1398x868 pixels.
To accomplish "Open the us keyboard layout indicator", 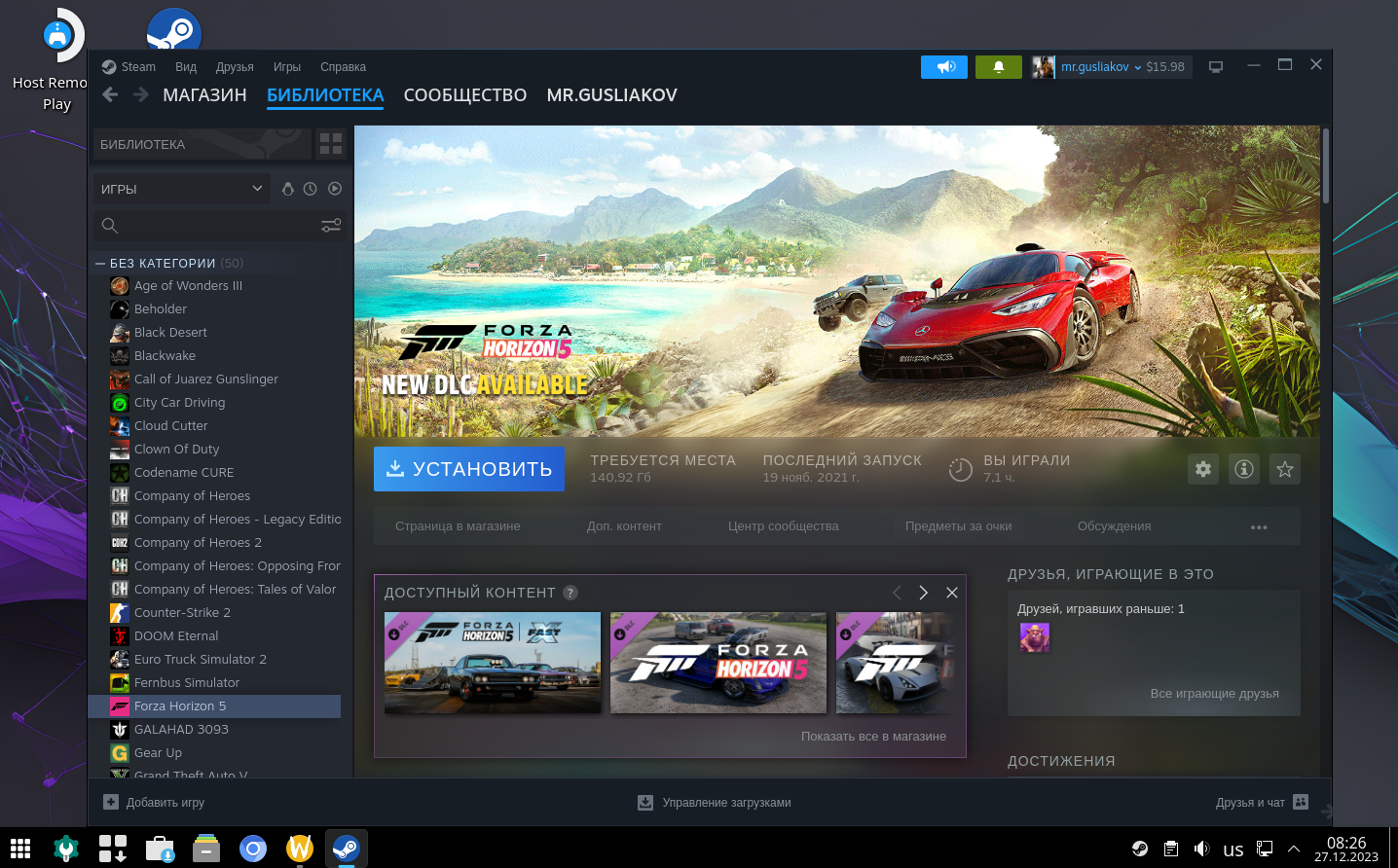I will tap(1233, 850).
